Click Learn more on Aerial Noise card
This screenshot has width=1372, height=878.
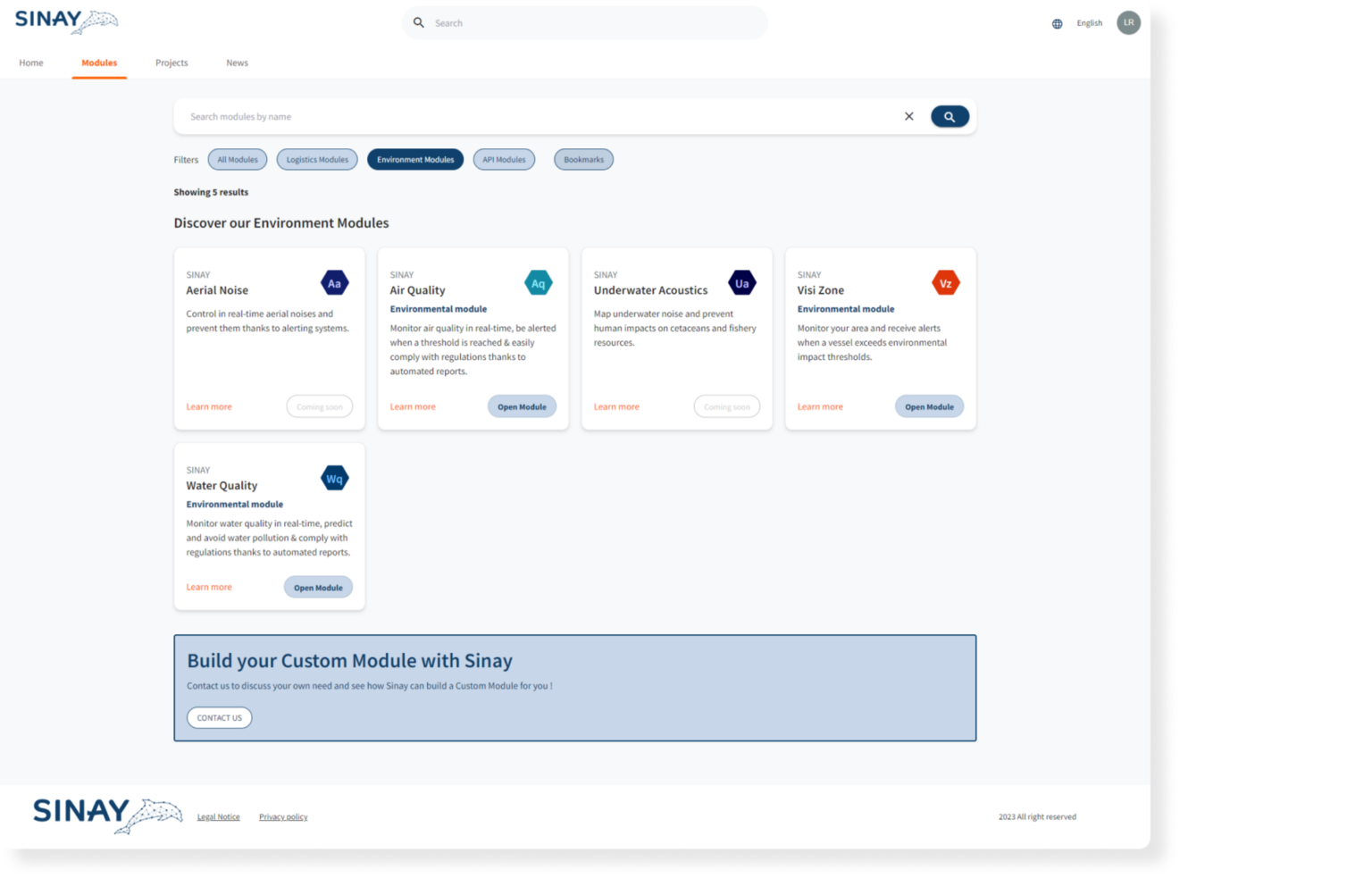(209, 407)
